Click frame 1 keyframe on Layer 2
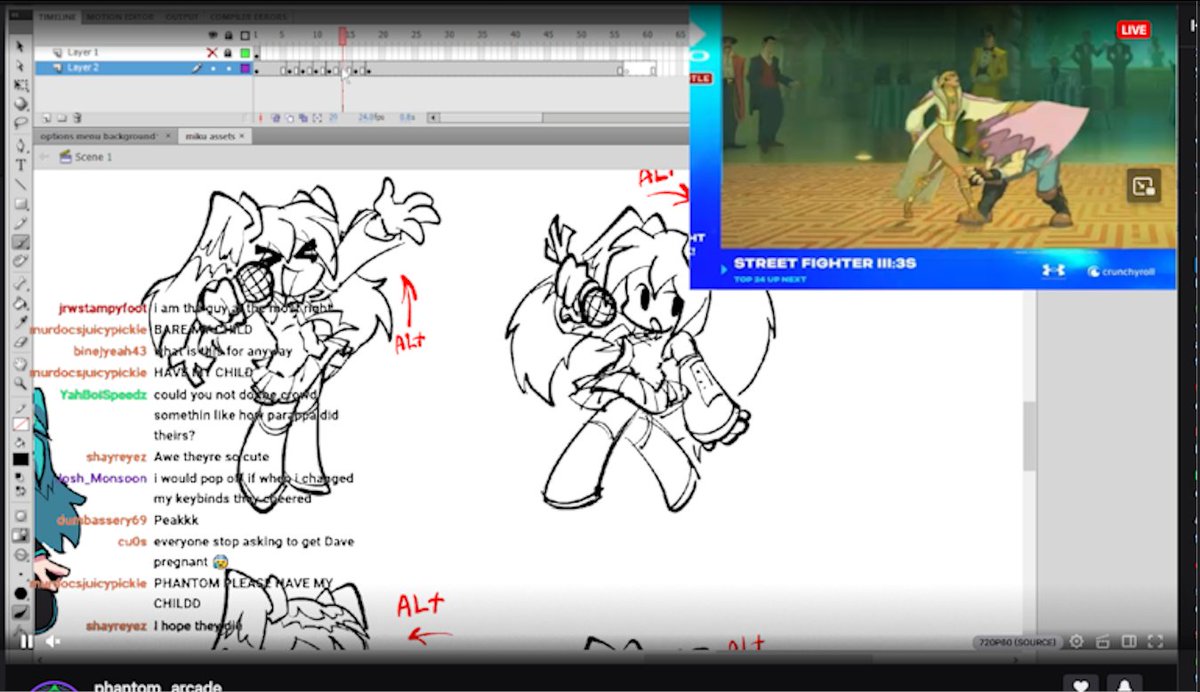Viewport: 1200px width, 692px height. pyautogui.click(x=257, y=68)
